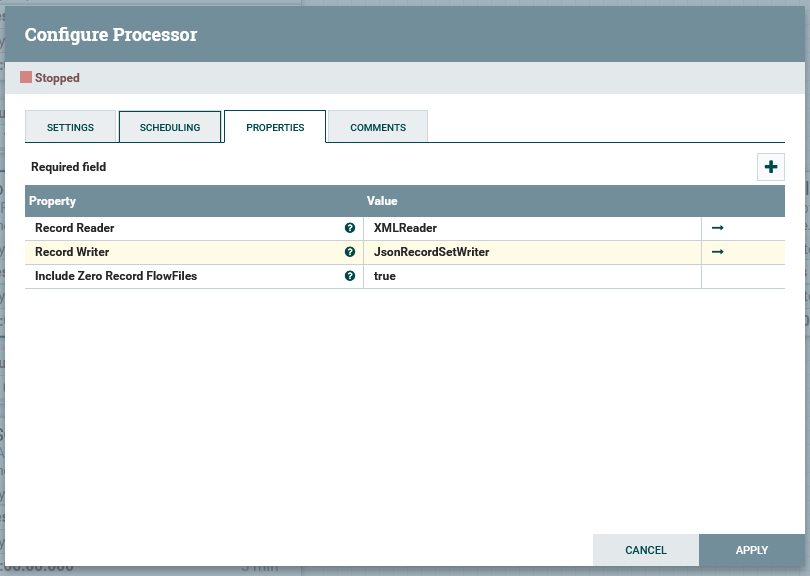Switch to the Scheduling tab

[170, 127]
